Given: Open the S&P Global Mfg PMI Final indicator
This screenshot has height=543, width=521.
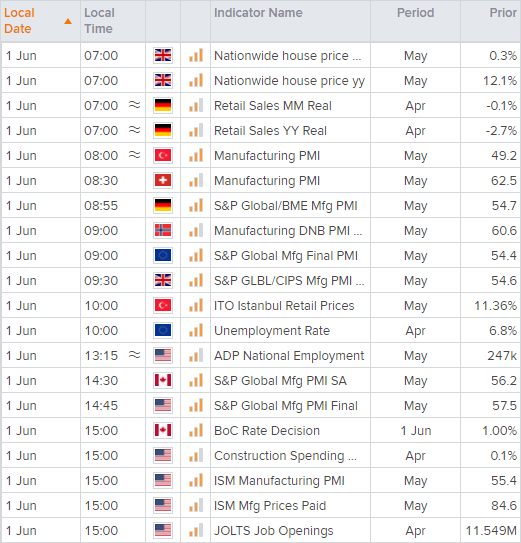Looking at the screenshot, I should [x=286, y=406].
